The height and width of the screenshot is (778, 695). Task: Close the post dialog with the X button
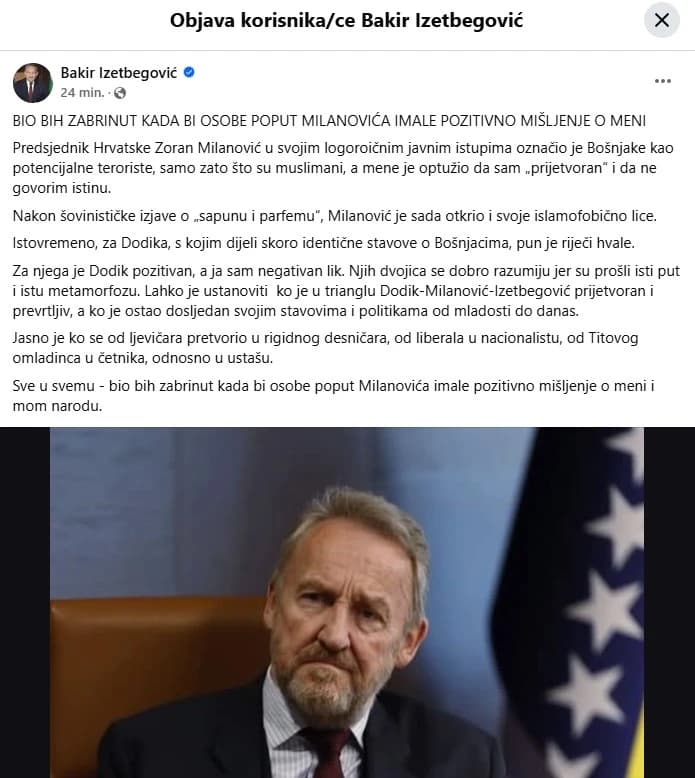click(662, 20)
